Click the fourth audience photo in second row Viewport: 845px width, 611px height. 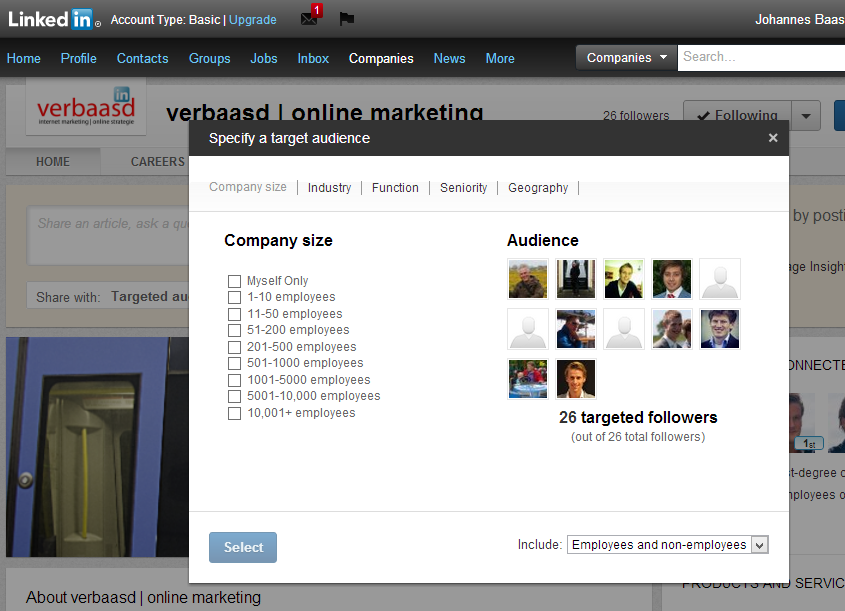pyautogui.click(x=672, y=329)
